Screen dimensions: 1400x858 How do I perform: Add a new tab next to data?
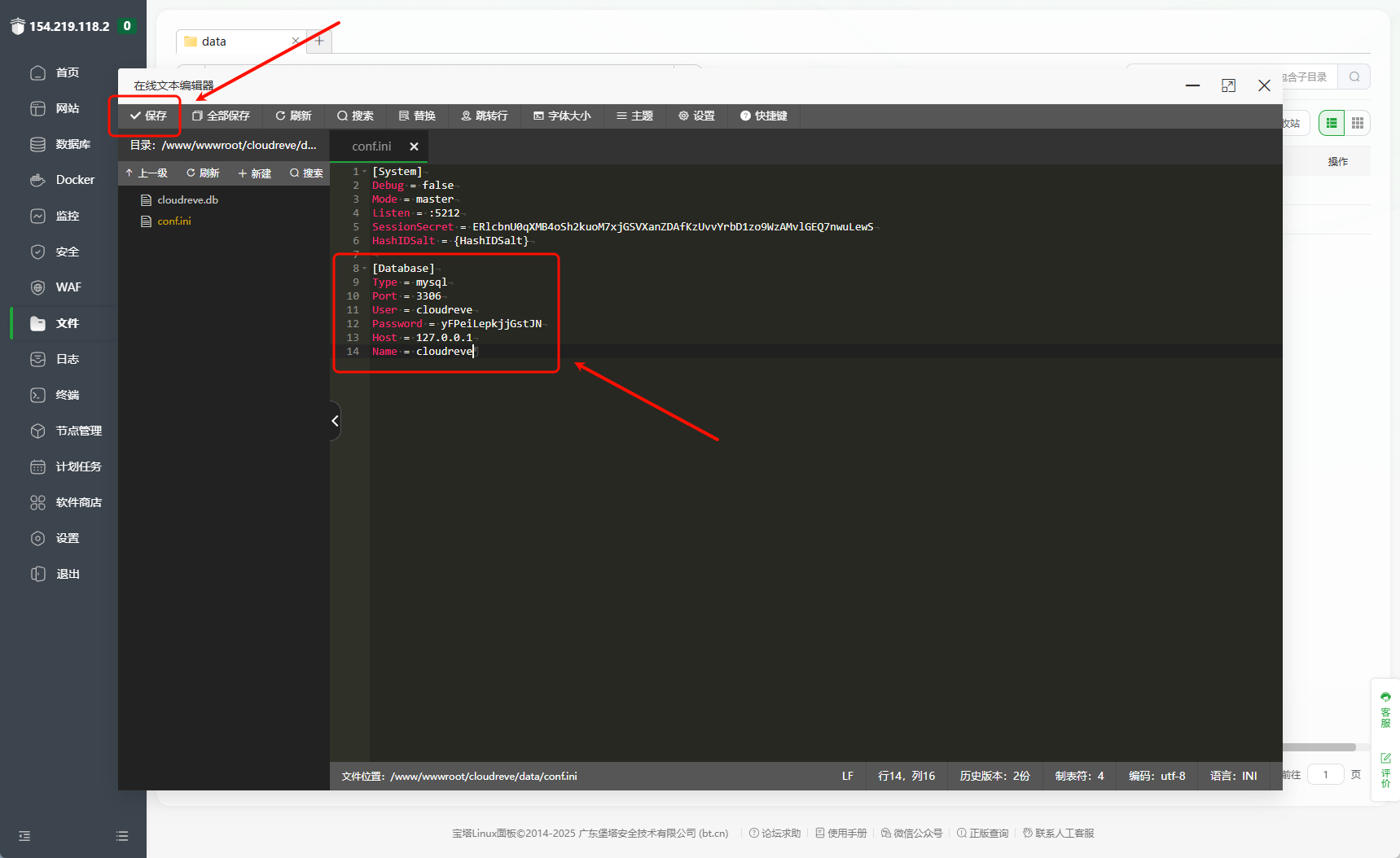tap(319, 41)
